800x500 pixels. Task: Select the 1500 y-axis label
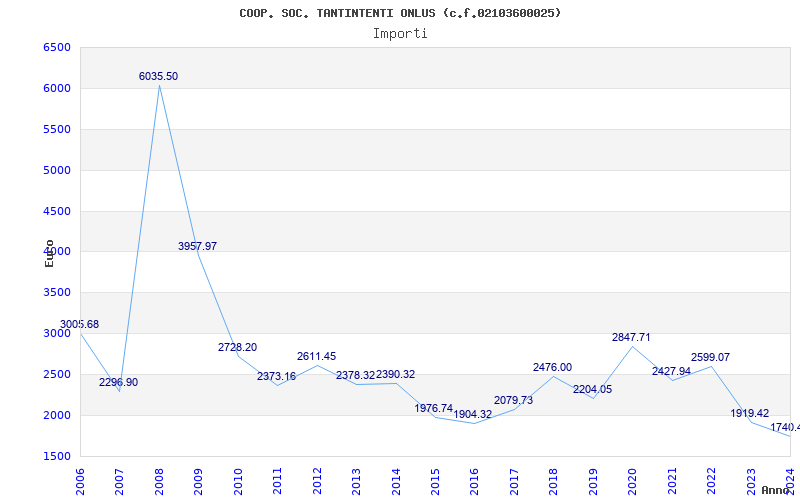57,456
